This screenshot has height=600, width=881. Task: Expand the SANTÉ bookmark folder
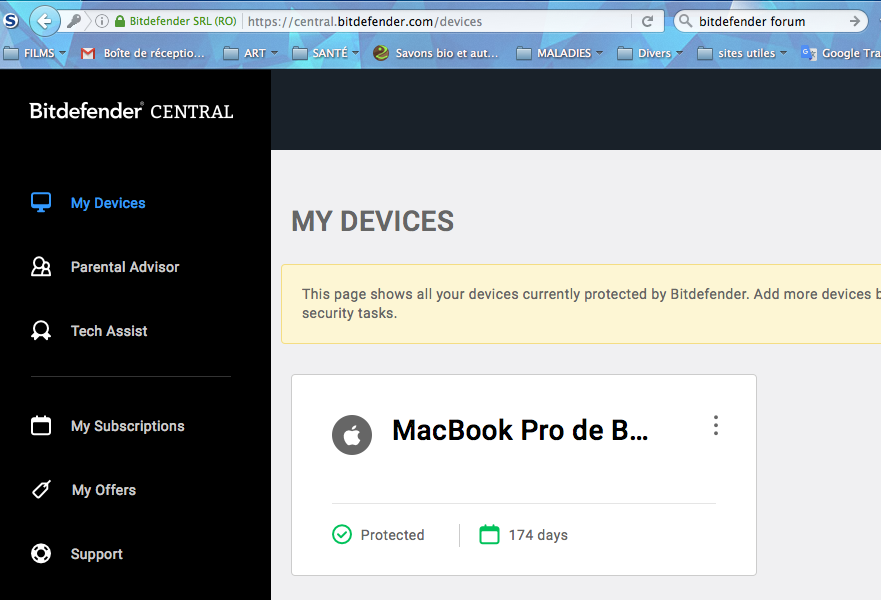click(x=326, y=53)
